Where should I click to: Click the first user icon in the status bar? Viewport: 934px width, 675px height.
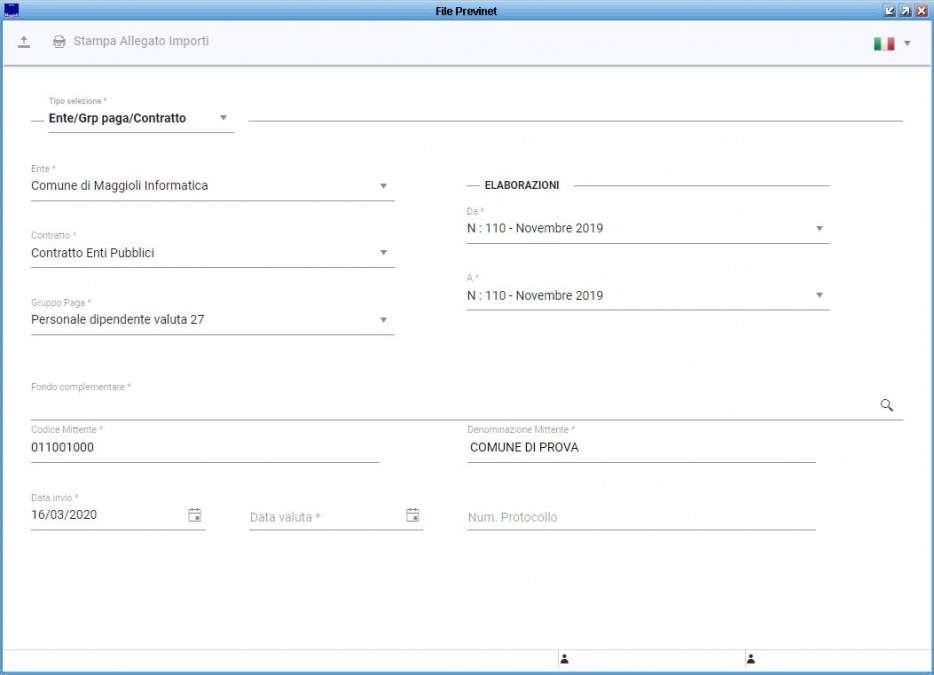565,659
